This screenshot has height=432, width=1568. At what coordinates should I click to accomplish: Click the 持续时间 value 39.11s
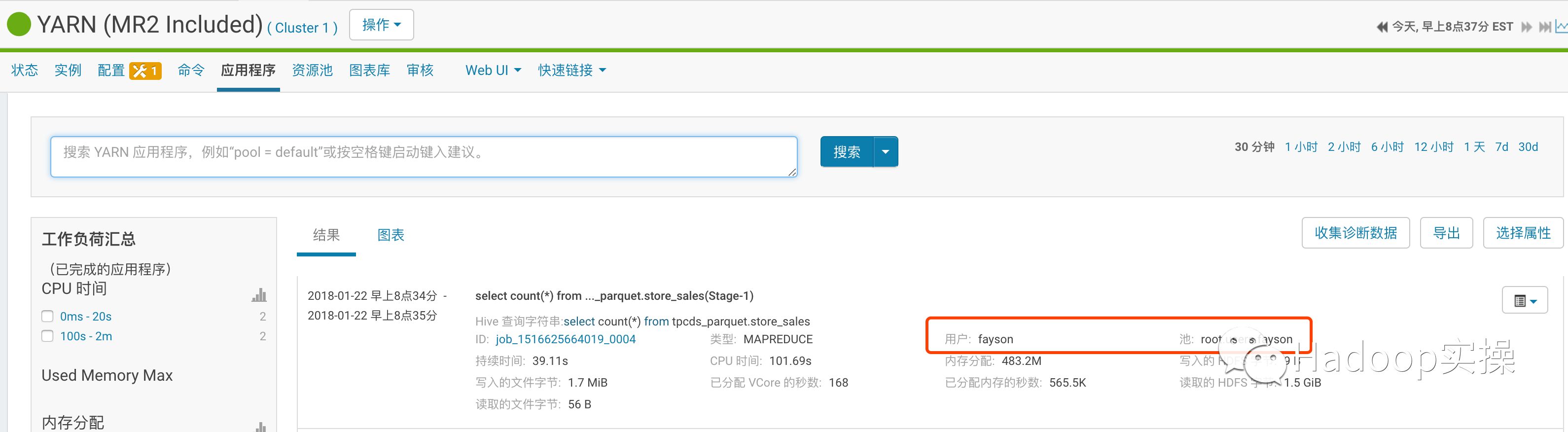pyautogui.click(x=550, y=361)
